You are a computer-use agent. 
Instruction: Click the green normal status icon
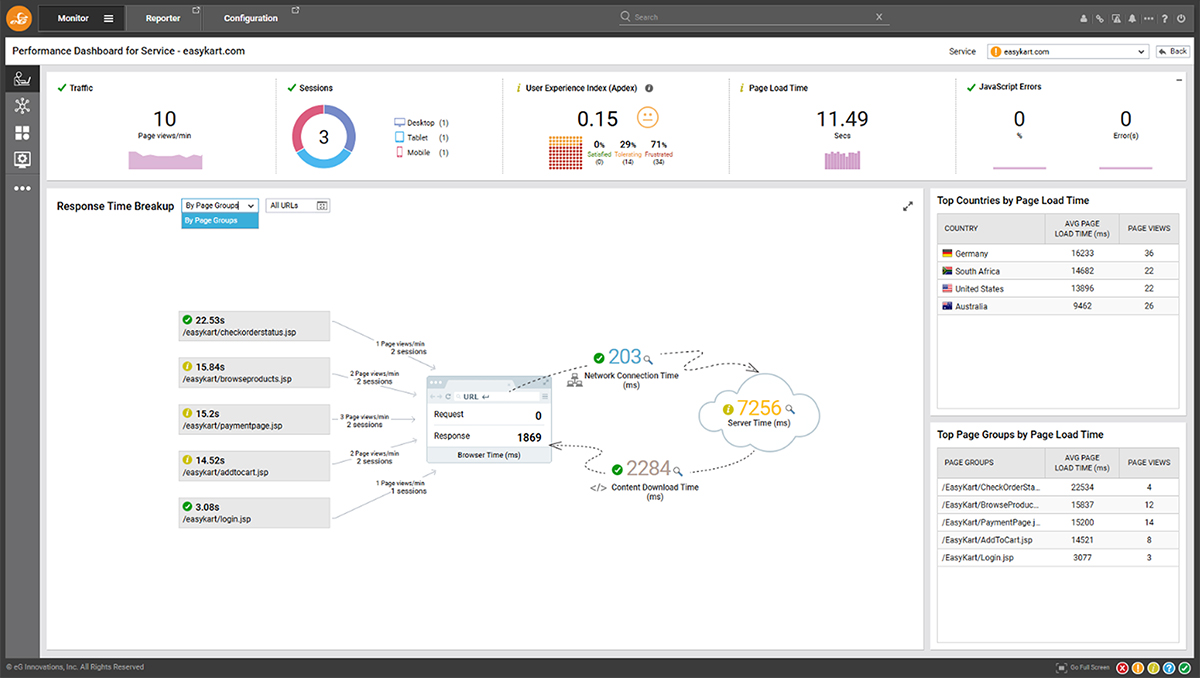(x=1186, y=667)
